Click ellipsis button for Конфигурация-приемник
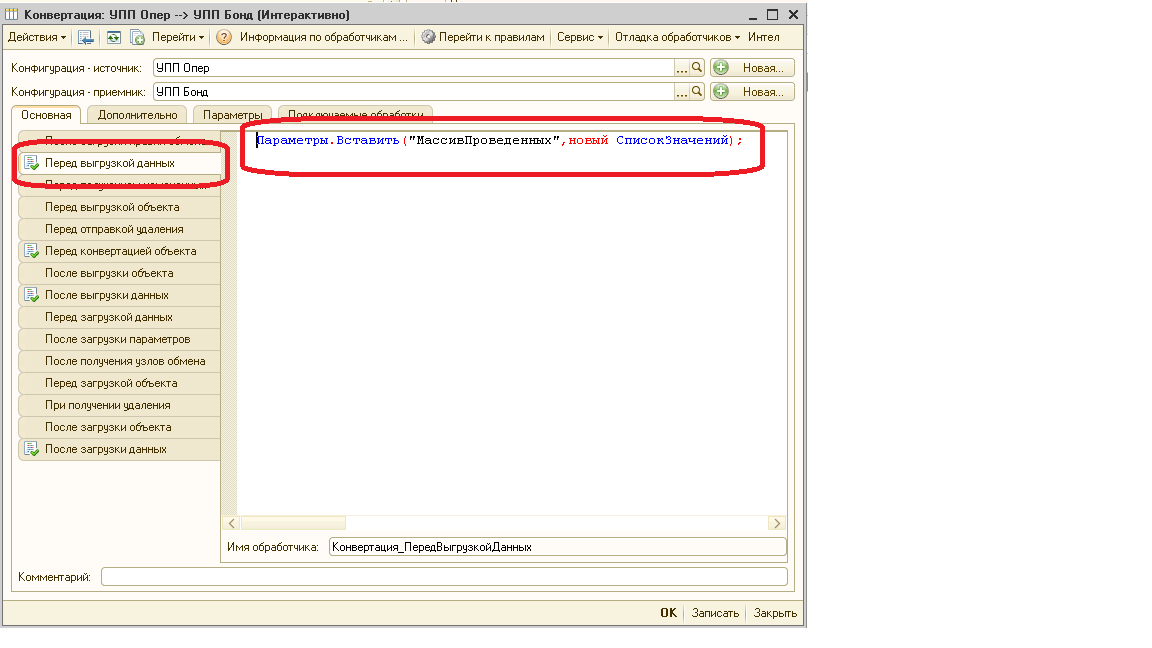 682,92
